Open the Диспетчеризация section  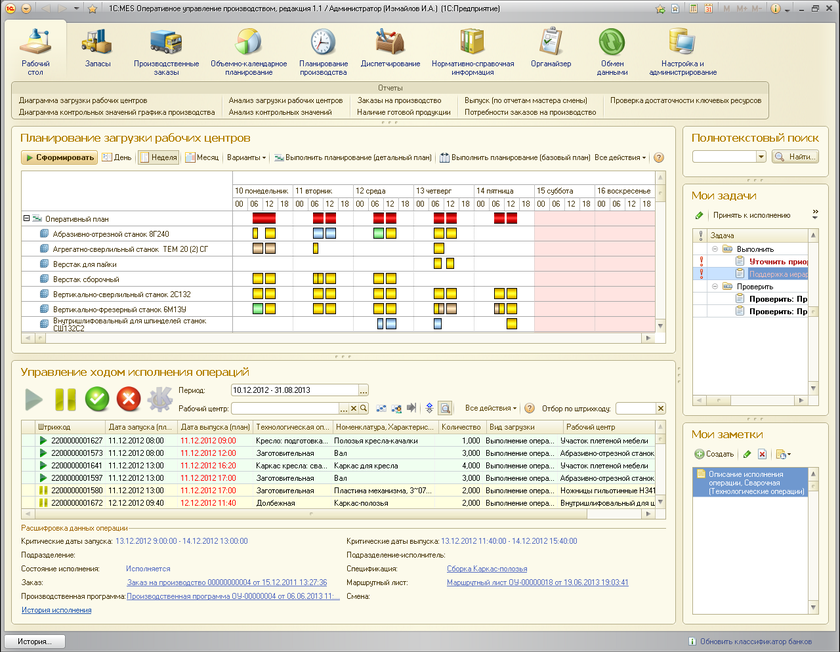click(390, 46)
